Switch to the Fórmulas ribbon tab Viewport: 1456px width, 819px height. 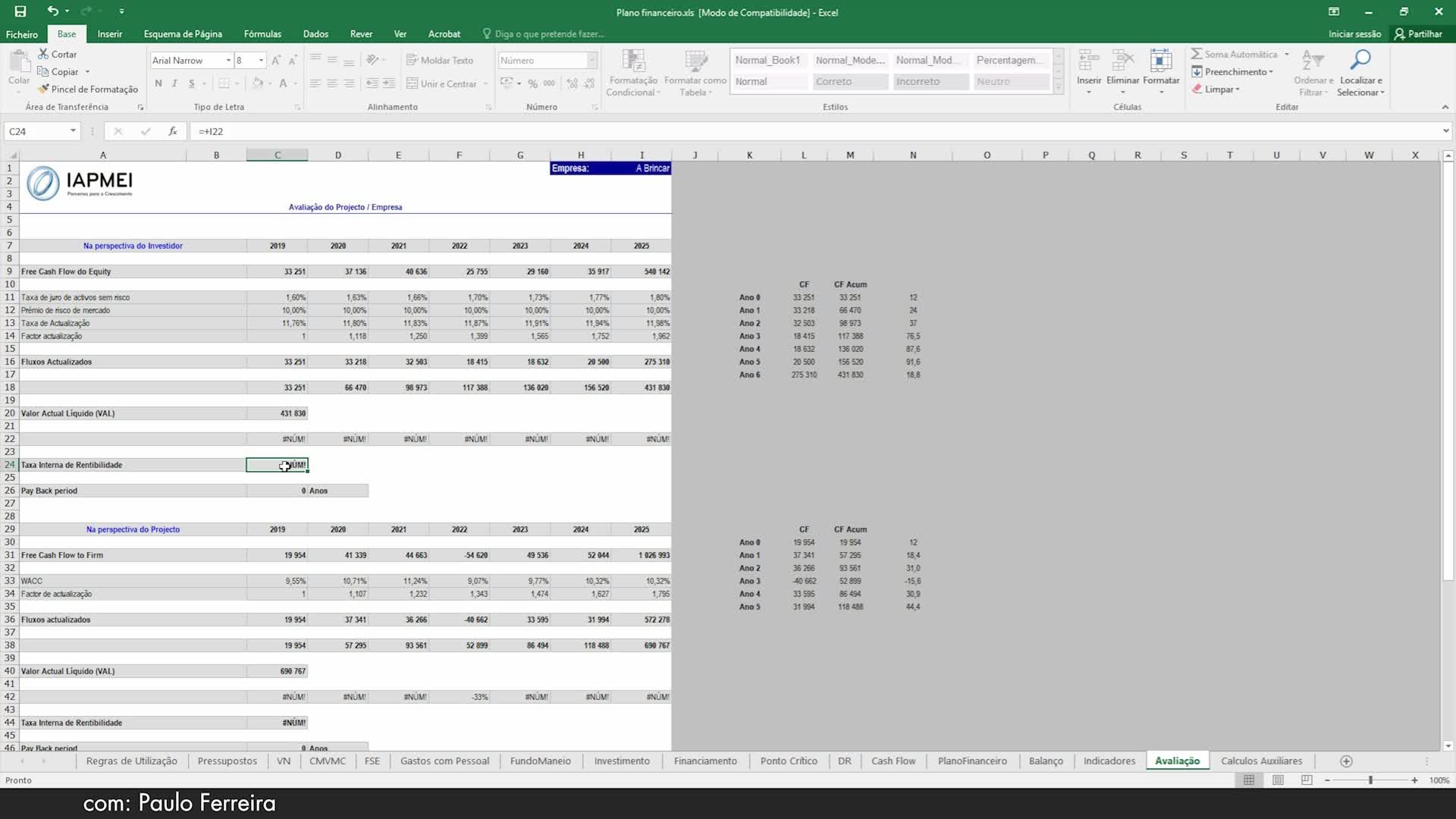pyautogui.click(x=262, y=34)
